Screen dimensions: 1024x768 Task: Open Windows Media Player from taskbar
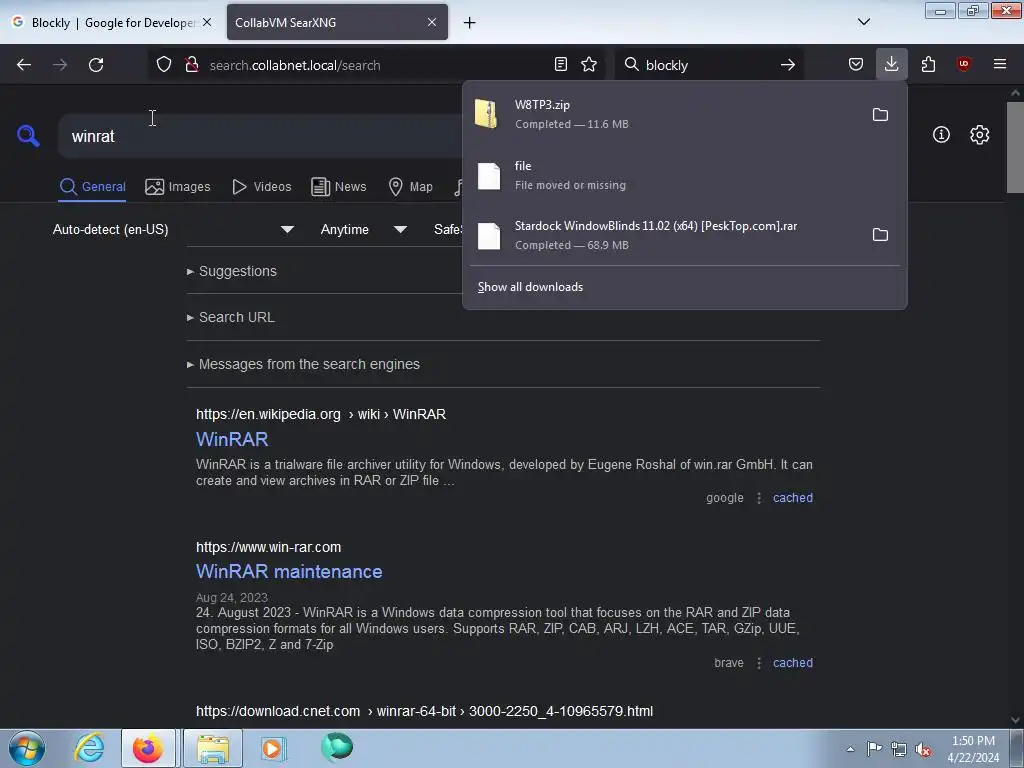272,748
